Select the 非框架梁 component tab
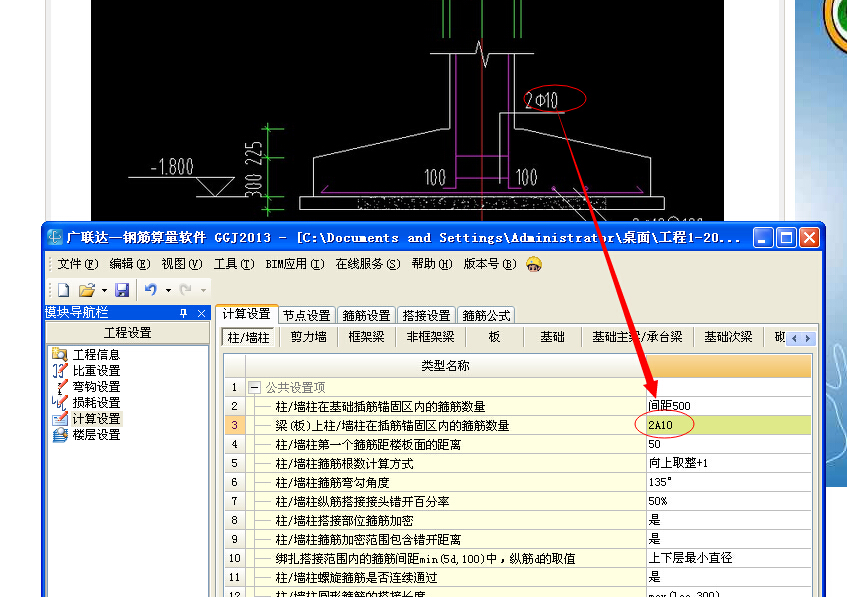Viewport: 847px width, 597px height. point(430,337)
